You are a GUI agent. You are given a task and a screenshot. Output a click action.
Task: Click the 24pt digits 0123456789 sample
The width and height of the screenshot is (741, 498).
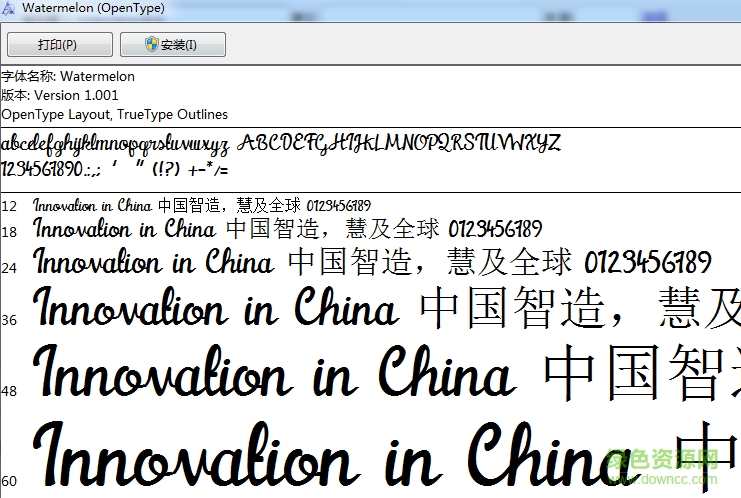[x=648, y=262]
